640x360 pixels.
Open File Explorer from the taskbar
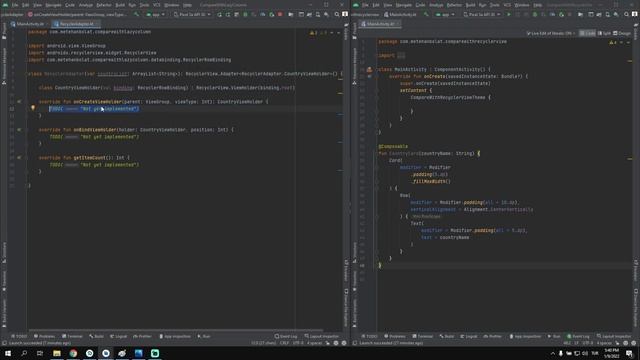click(x=57, y=353)
